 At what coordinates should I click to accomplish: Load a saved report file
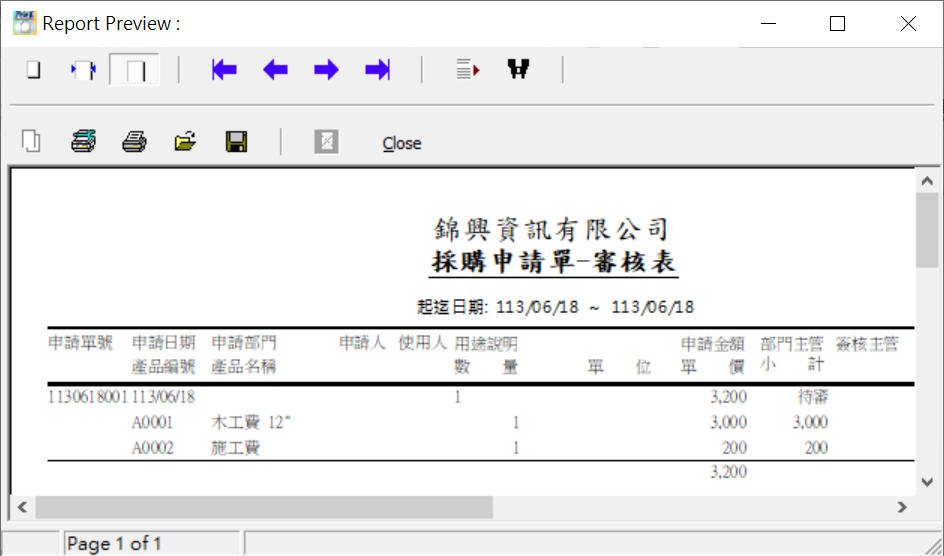185,141
